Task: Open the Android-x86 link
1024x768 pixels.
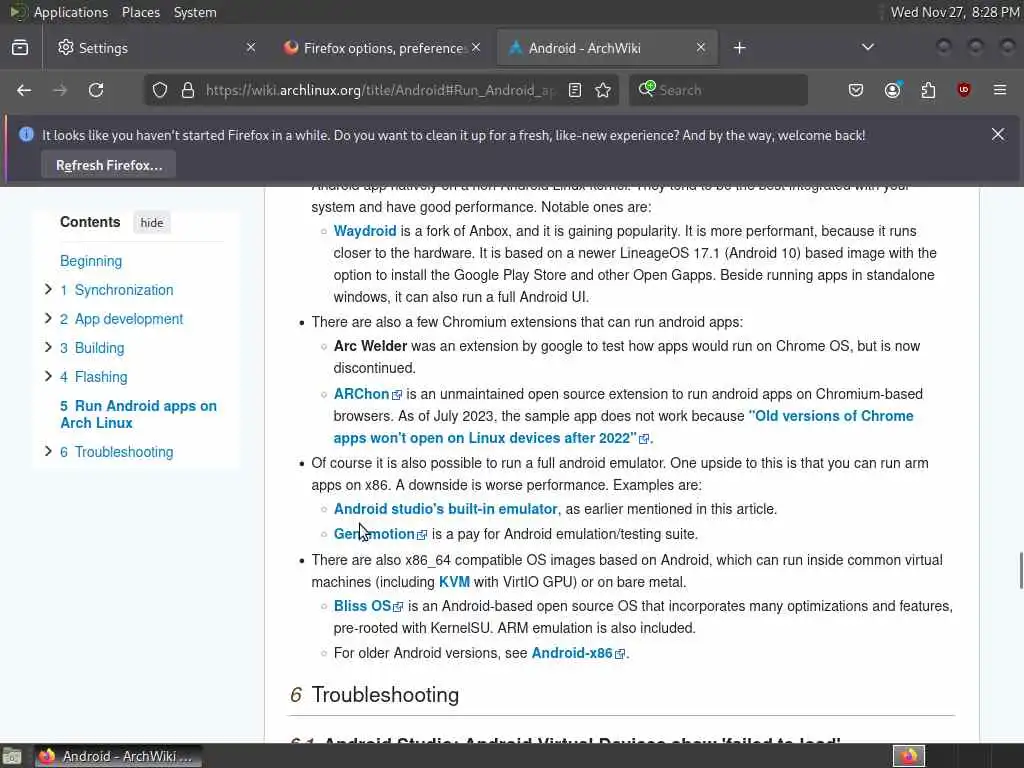Action: click(x=578, y=652)
